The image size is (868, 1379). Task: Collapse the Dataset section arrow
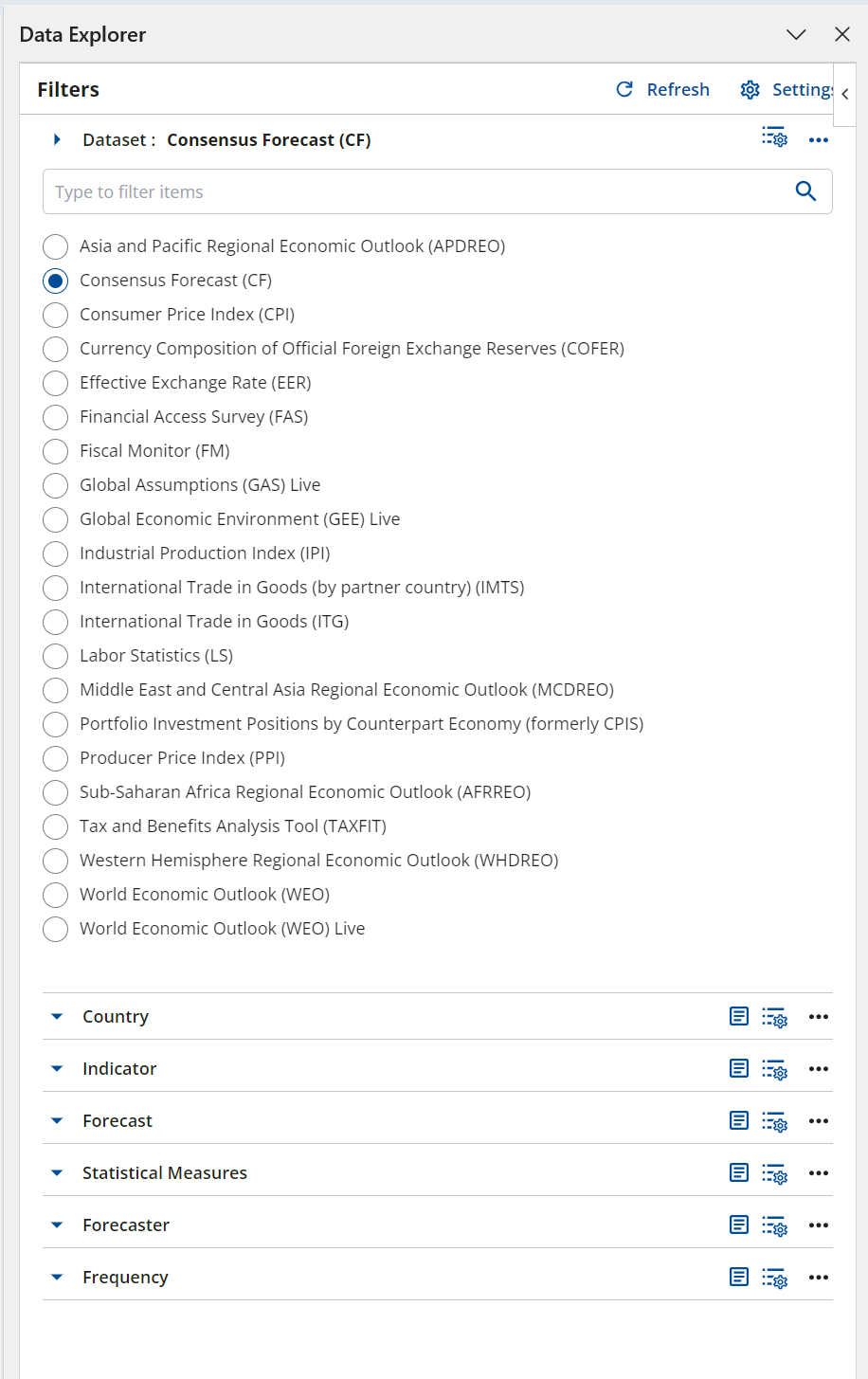coord(57,140)
